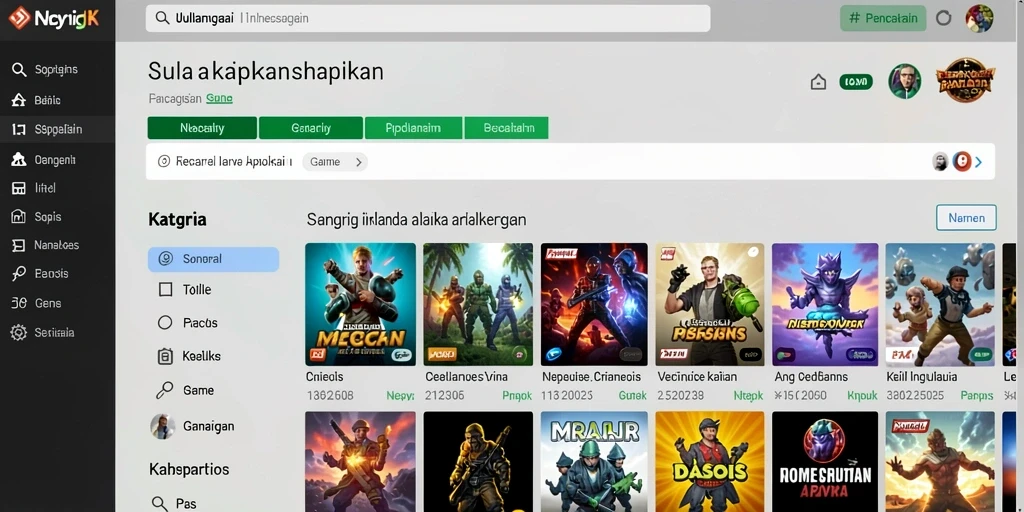The height and width of the screenshot is (512, 1024).
Task: Select the Nanatoes sidebar icon
Action: [19, 246]
